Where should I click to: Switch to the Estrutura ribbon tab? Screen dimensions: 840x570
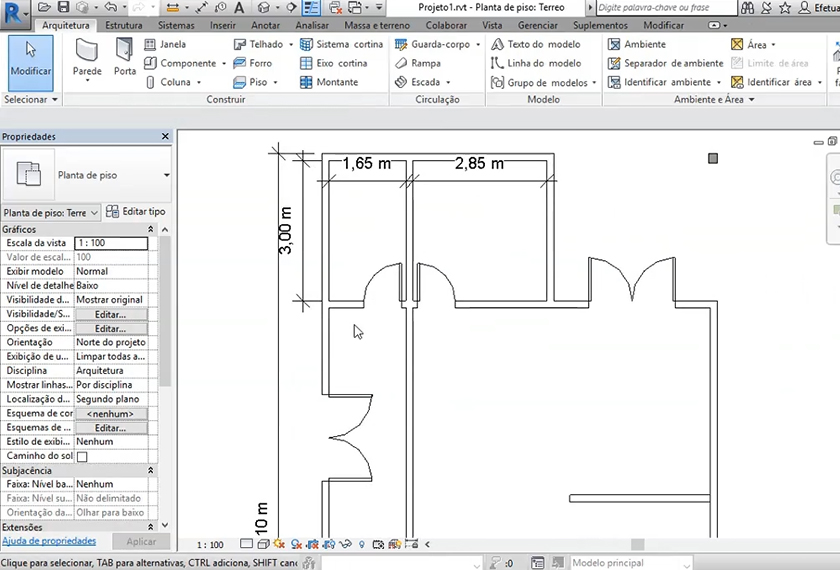pyautogui.click(x=123, y=25)
